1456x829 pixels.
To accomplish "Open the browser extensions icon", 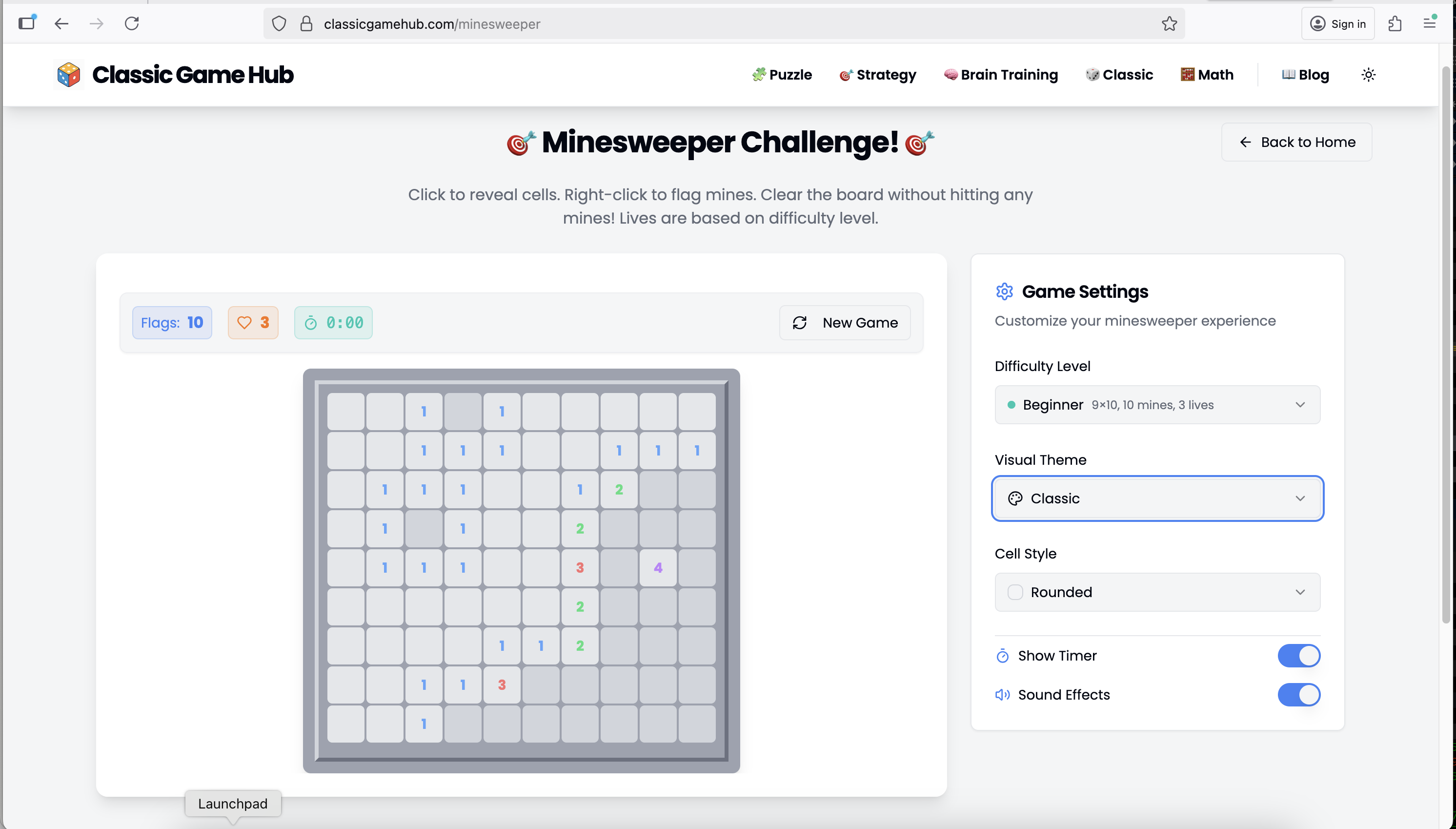I will pos(1395,24).
